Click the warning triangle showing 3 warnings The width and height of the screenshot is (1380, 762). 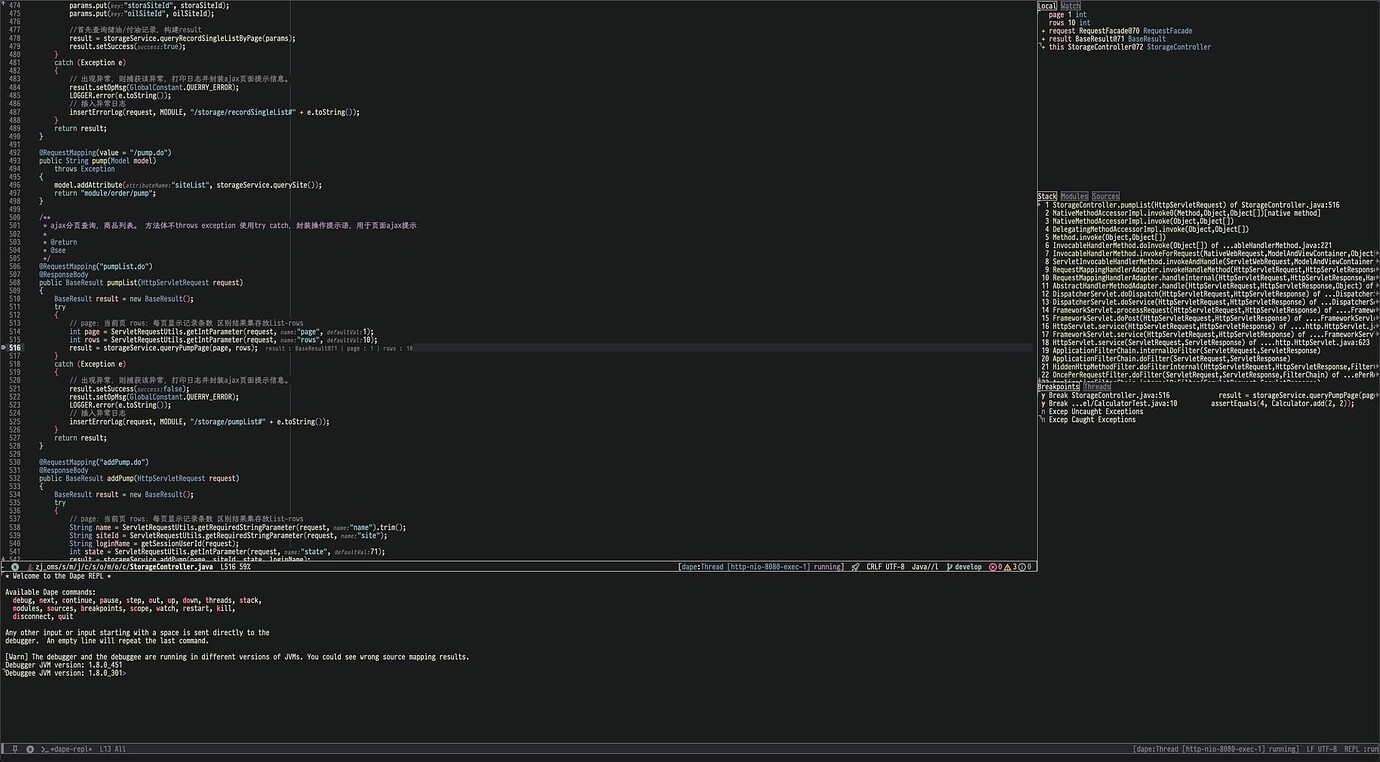click(x=1009, y=566)
